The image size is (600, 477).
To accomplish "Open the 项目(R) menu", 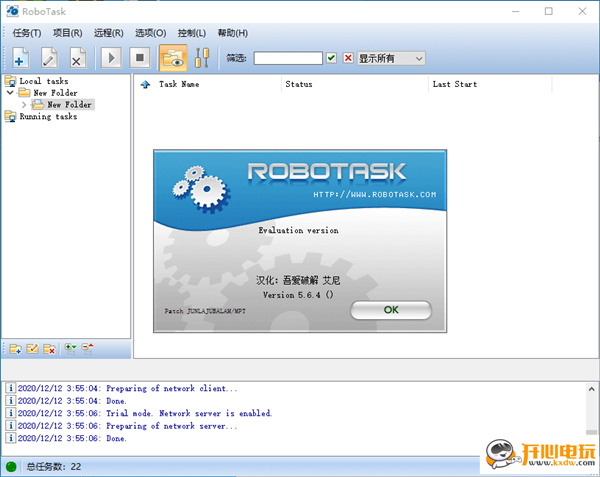I will click(x=67, y=33).
